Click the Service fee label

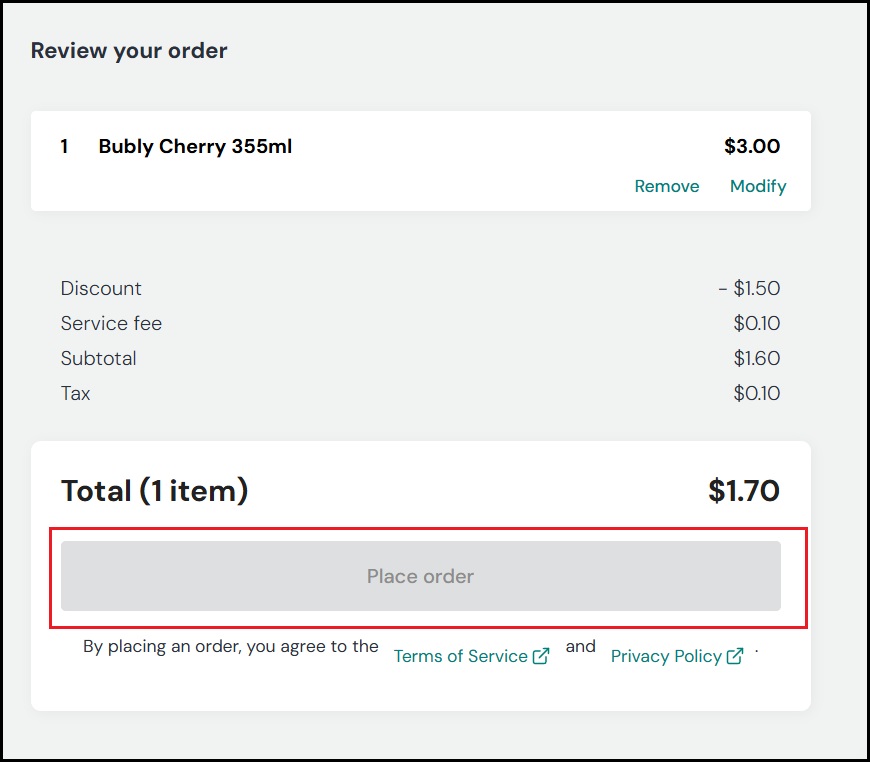point(111,324)
